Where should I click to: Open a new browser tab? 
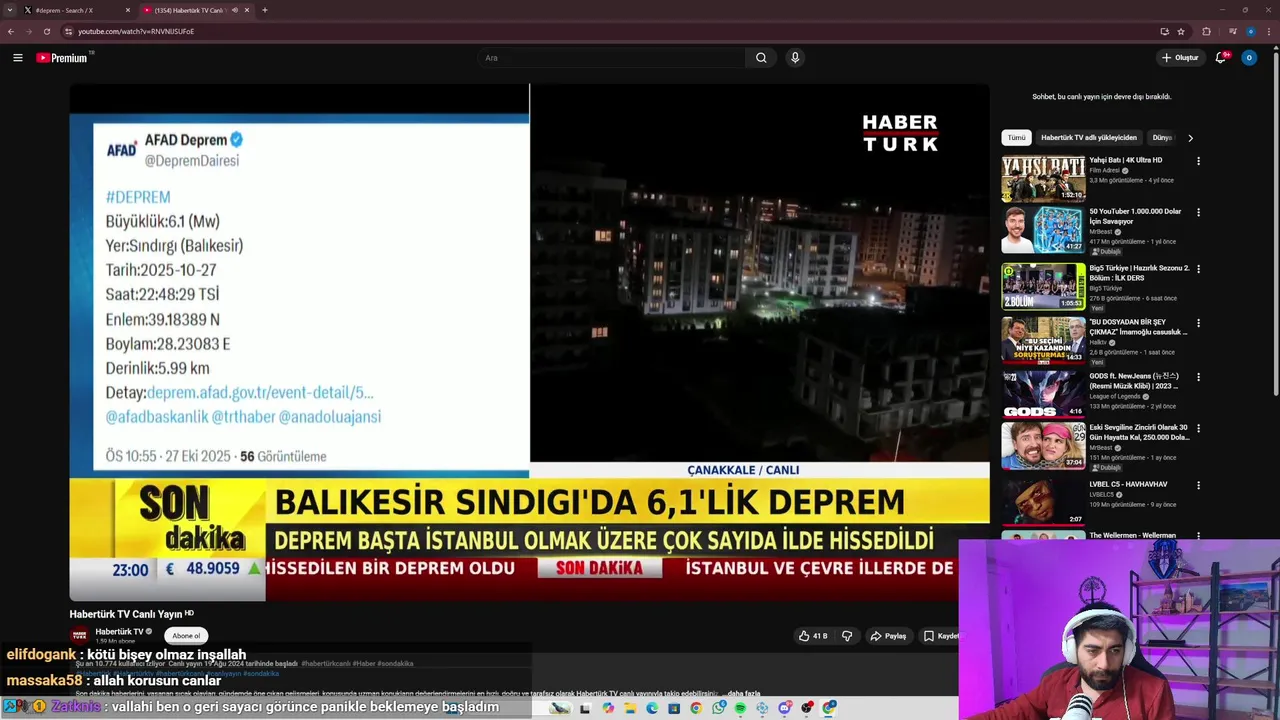click(x=265, y=10)
